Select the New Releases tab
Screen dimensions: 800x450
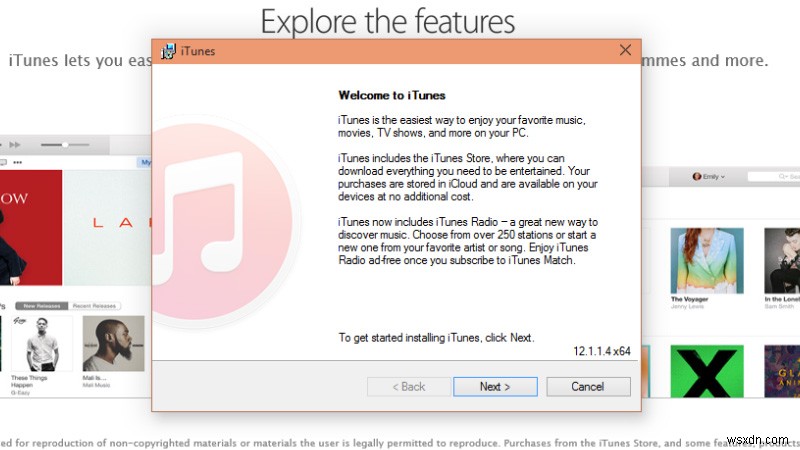tap(42, 306)
